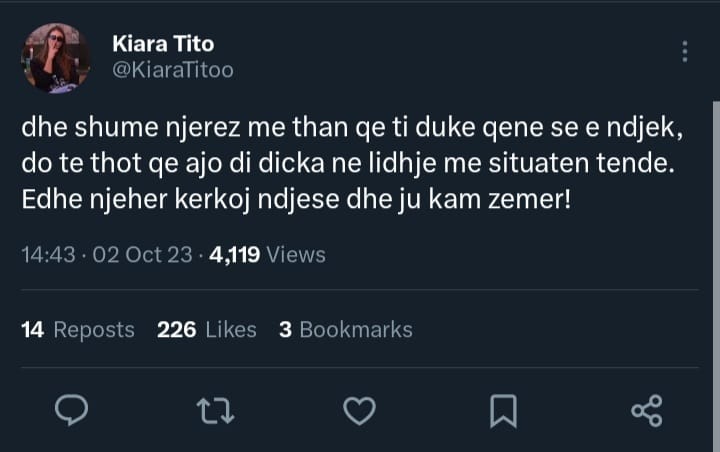Bookmark this tweet using the bookmark icon
Screen dimensions: 720x452
[x=503, y=409]
